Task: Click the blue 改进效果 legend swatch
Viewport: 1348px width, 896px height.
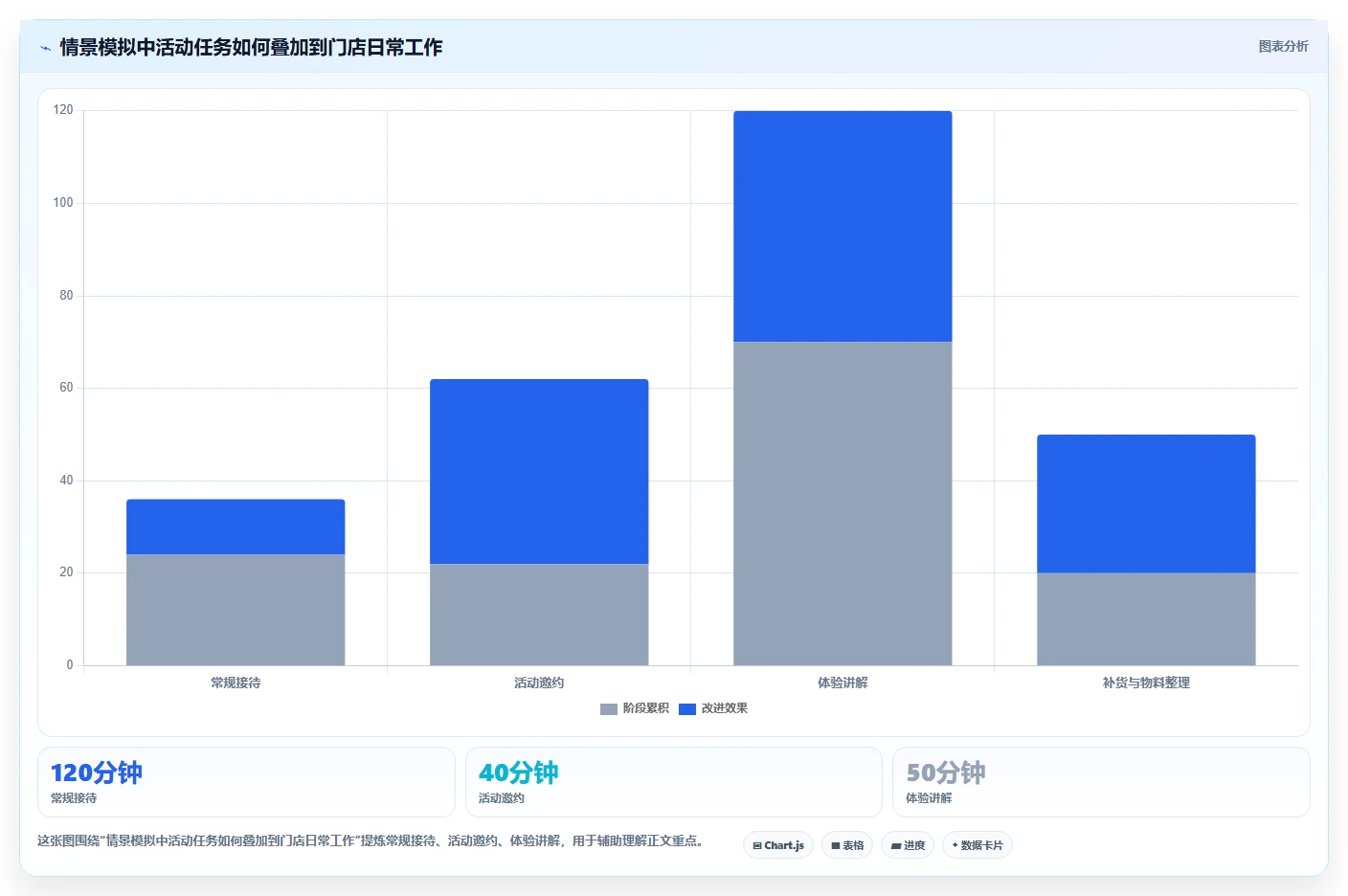Action: point(687,709)
